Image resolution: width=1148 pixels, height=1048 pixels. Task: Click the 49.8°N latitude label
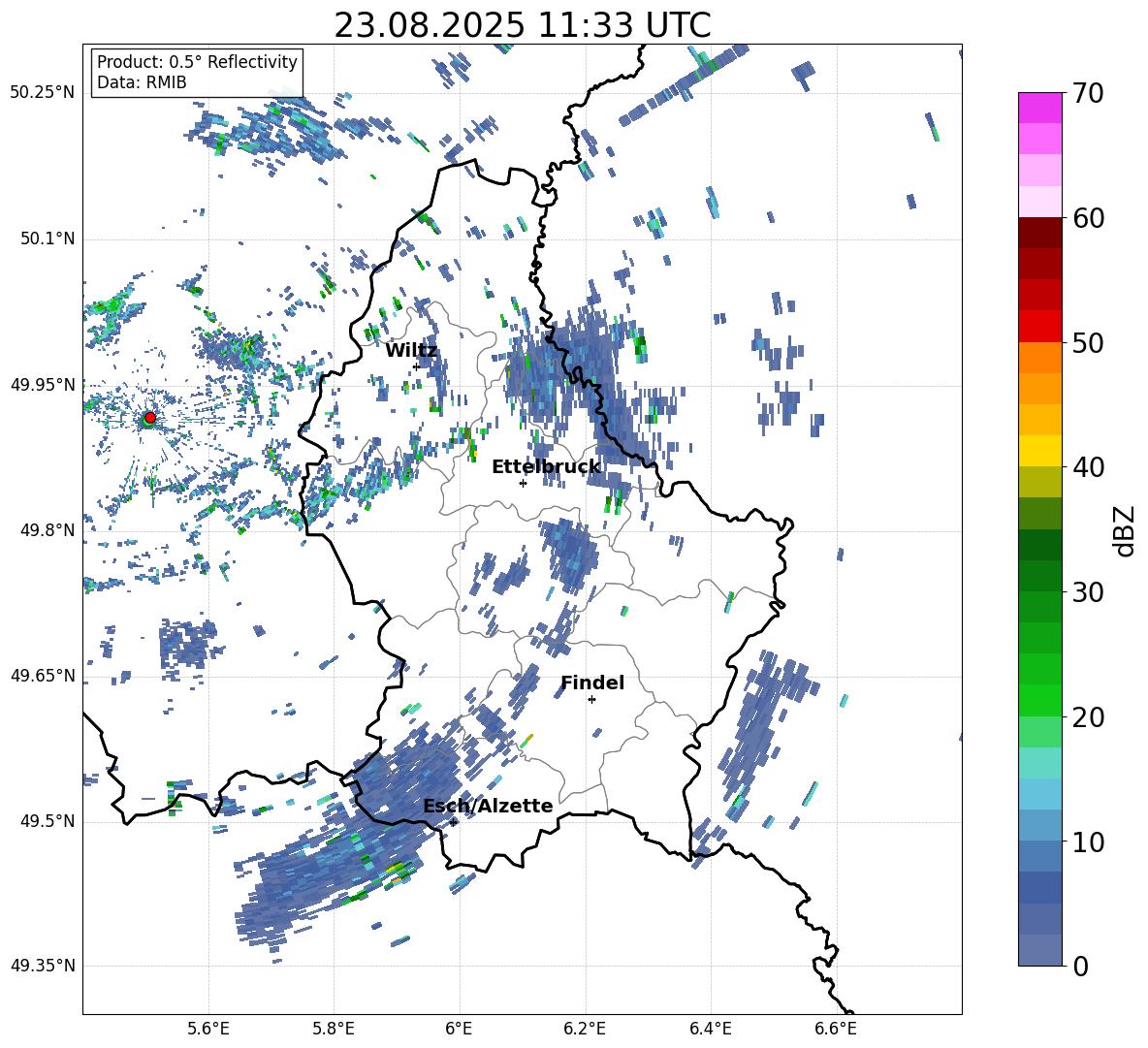click(x=47, y=530)
